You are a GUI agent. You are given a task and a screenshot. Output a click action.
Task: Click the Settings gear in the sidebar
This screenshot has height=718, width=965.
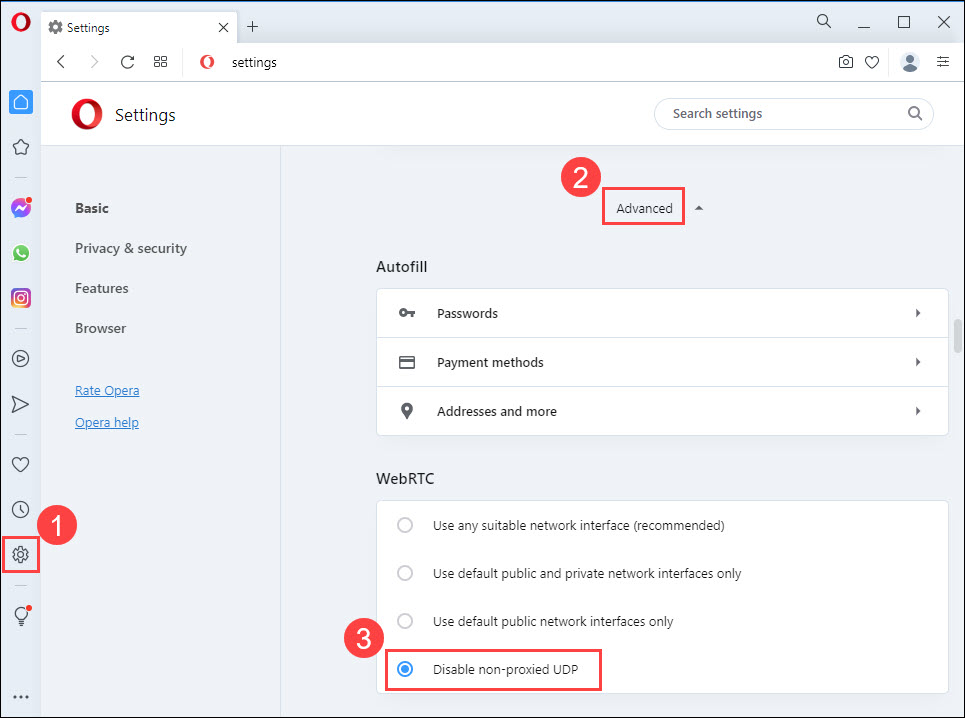(21, 555)
